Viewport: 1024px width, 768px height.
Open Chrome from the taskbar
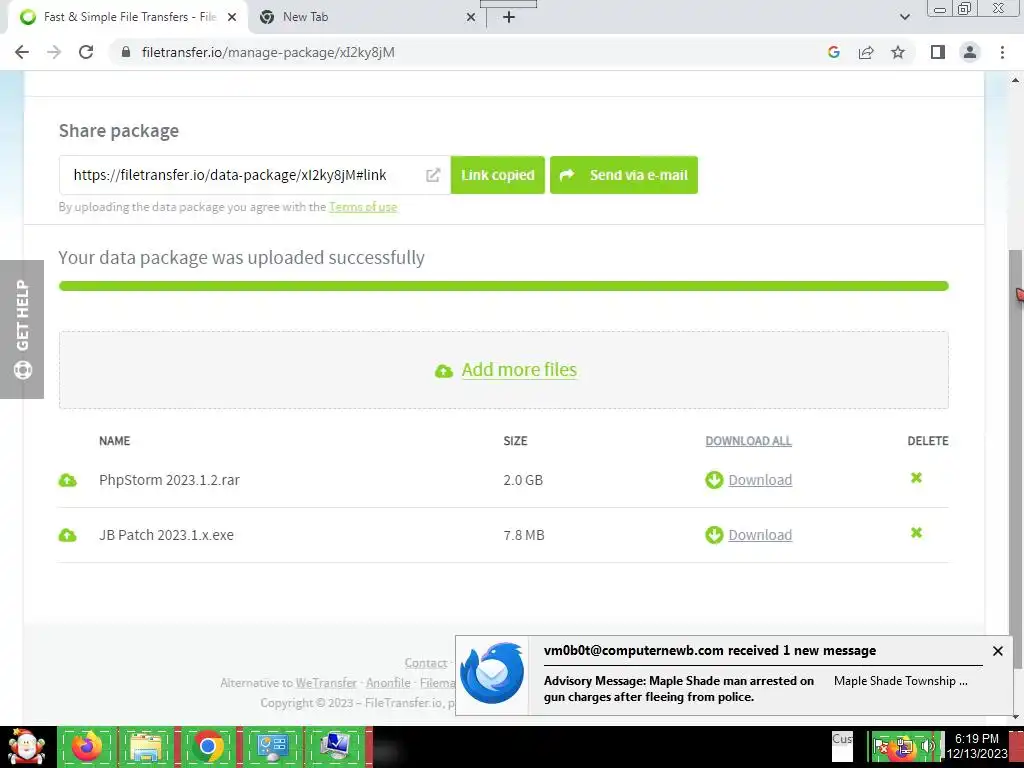(208, 747)
